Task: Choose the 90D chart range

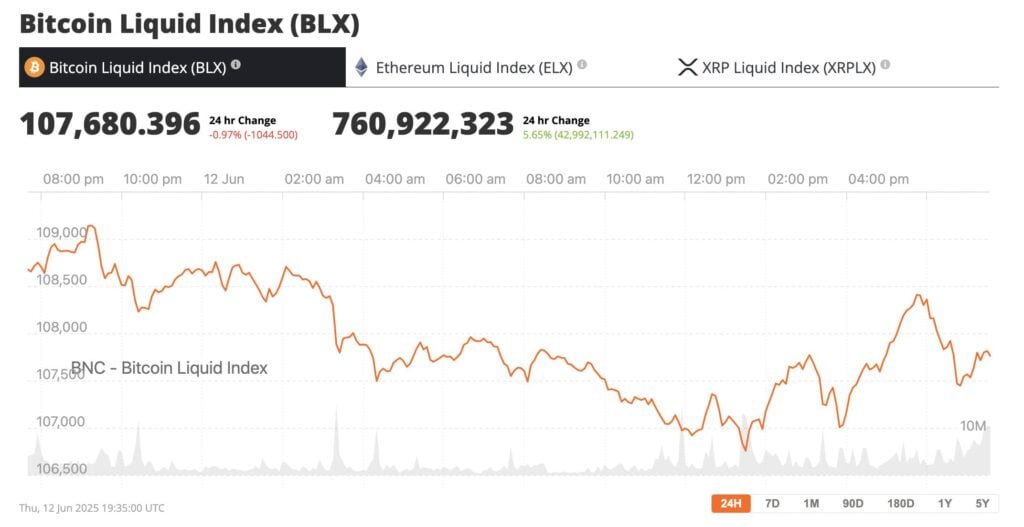Action: pos(853,503)
